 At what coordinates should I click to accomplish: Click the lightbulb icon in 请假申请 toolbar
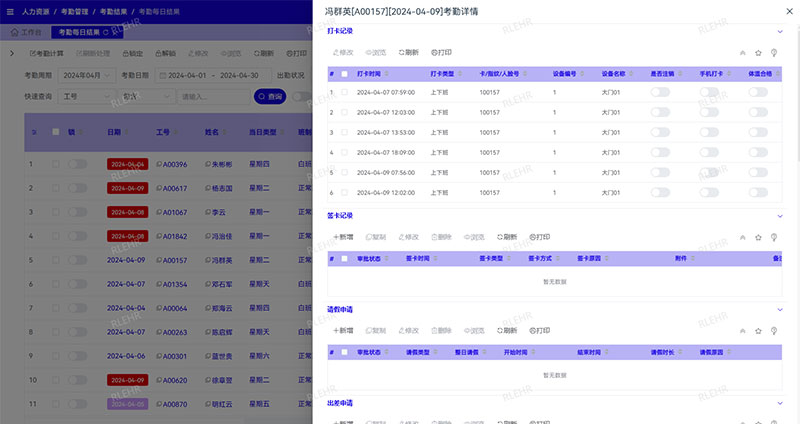(774, 331)
